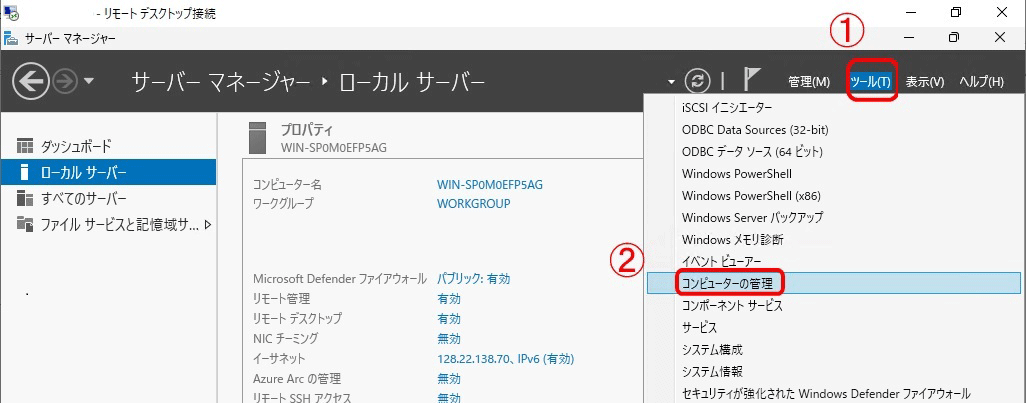The height and width of the screenshot is (403, 1026).
Task: Click computer name link WIN-SP0M0EFP5AG
Action: point(489,184)
